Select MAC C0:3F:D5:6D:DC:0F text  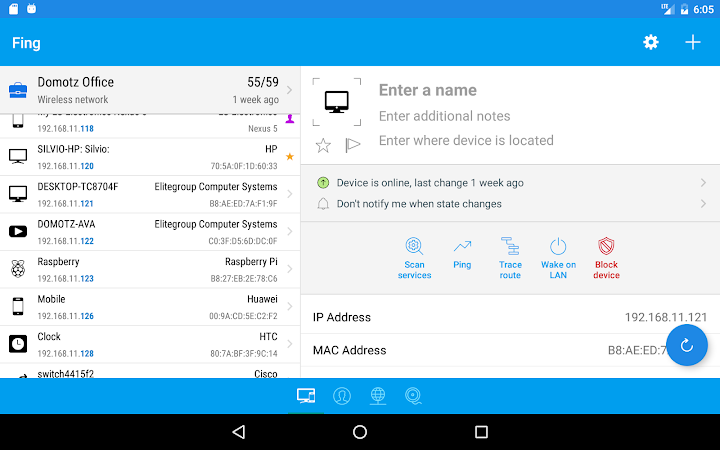(243, 241)
